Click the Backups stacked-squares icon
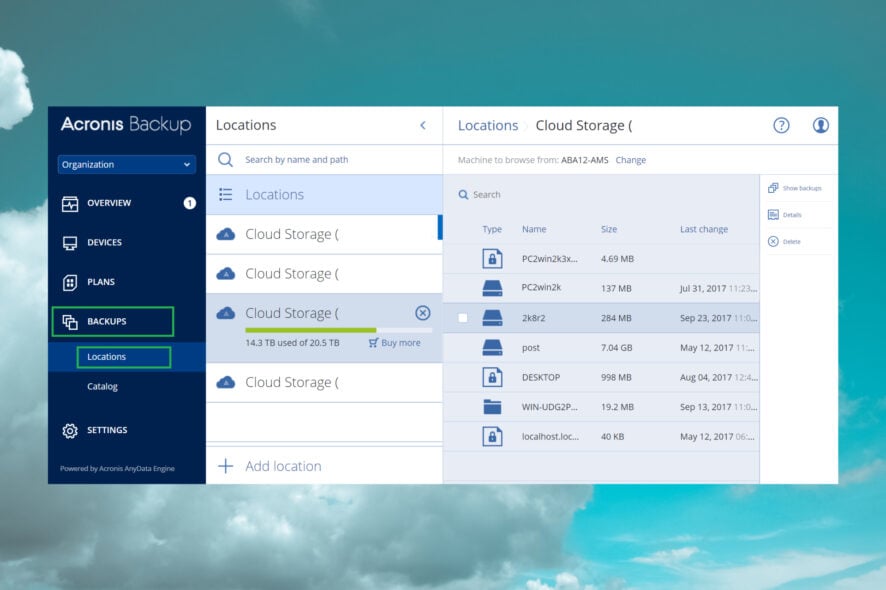Screen dimensions: 886x590 point(70,322)
